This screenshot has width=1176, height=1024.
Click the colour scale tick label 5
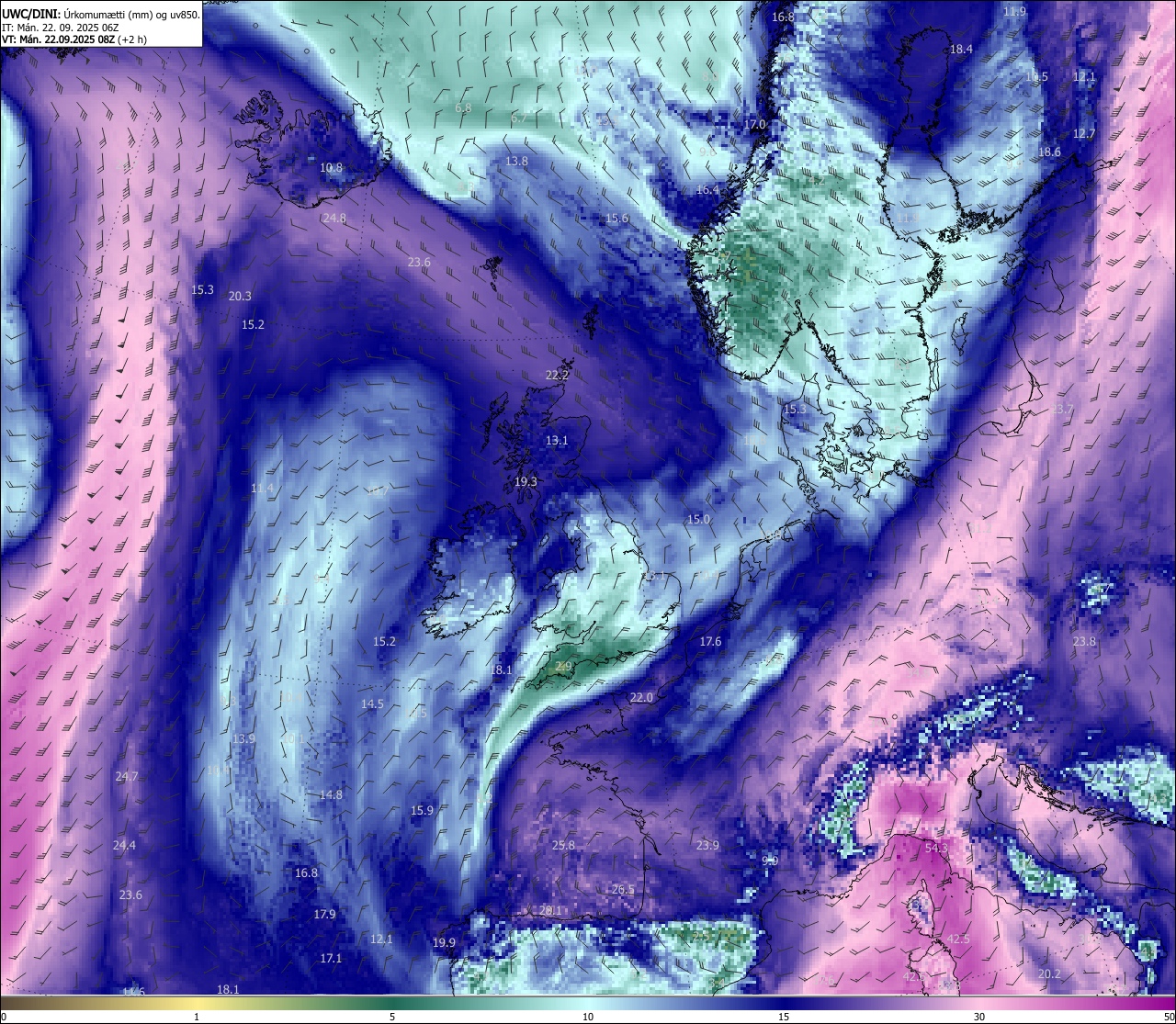click(x=392, y=1017)
